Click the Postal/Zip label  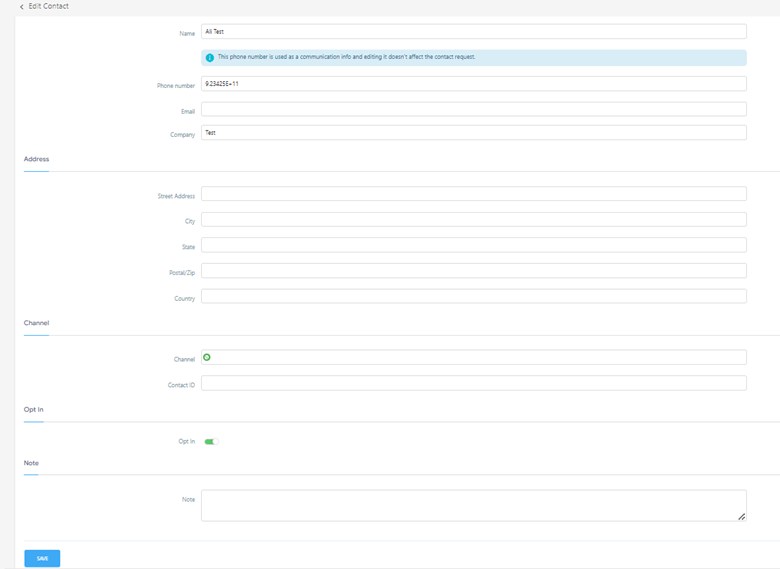[182, 273]
